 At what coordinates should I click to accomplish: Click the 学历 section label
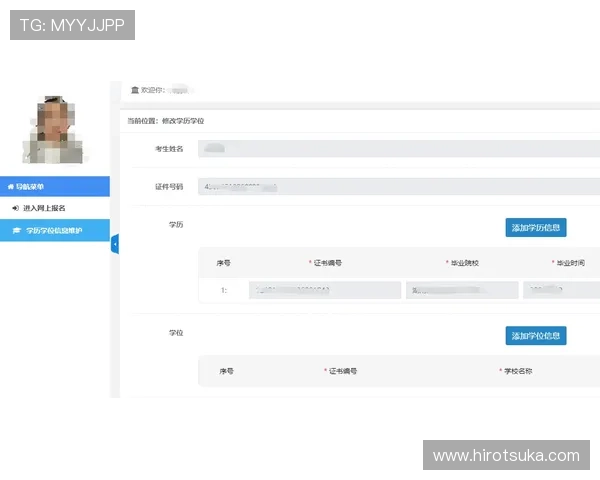[176, 225]
